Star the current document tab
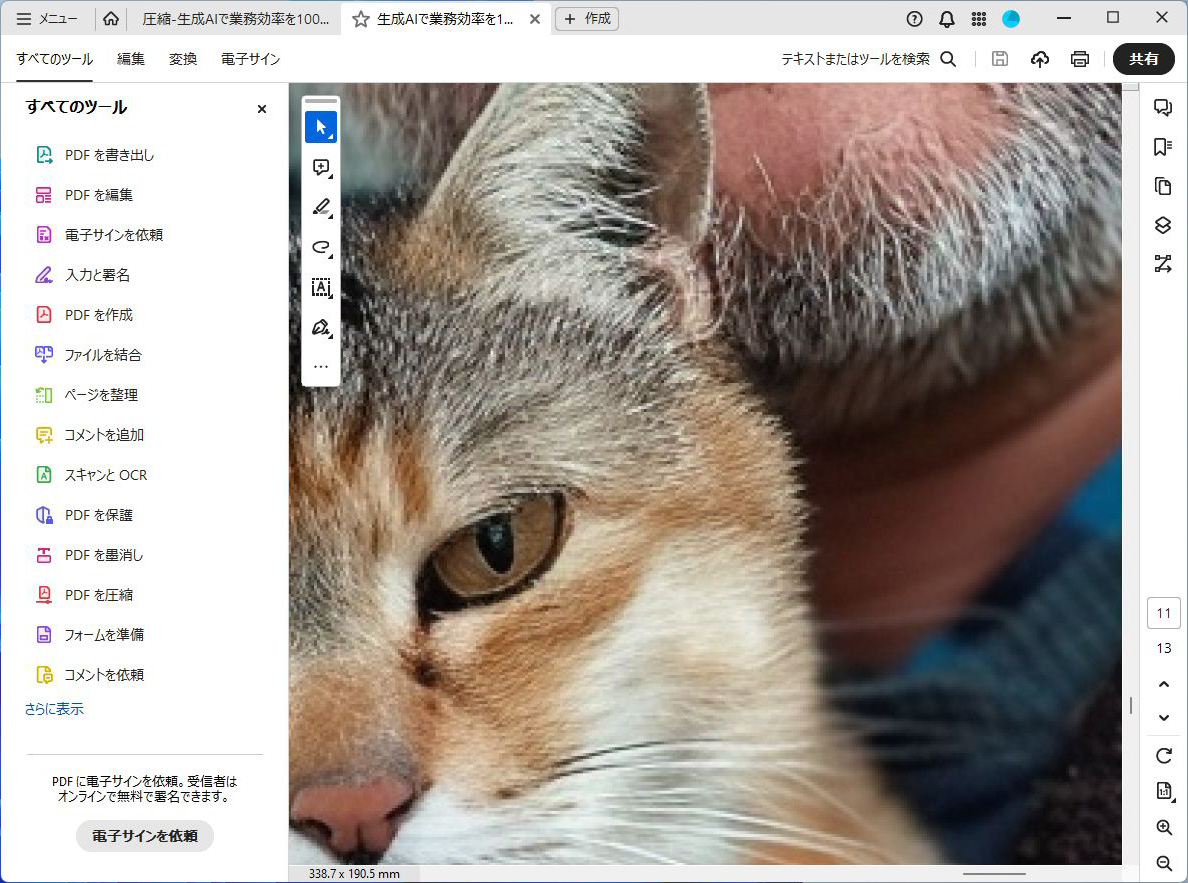 tap(361, 20)
